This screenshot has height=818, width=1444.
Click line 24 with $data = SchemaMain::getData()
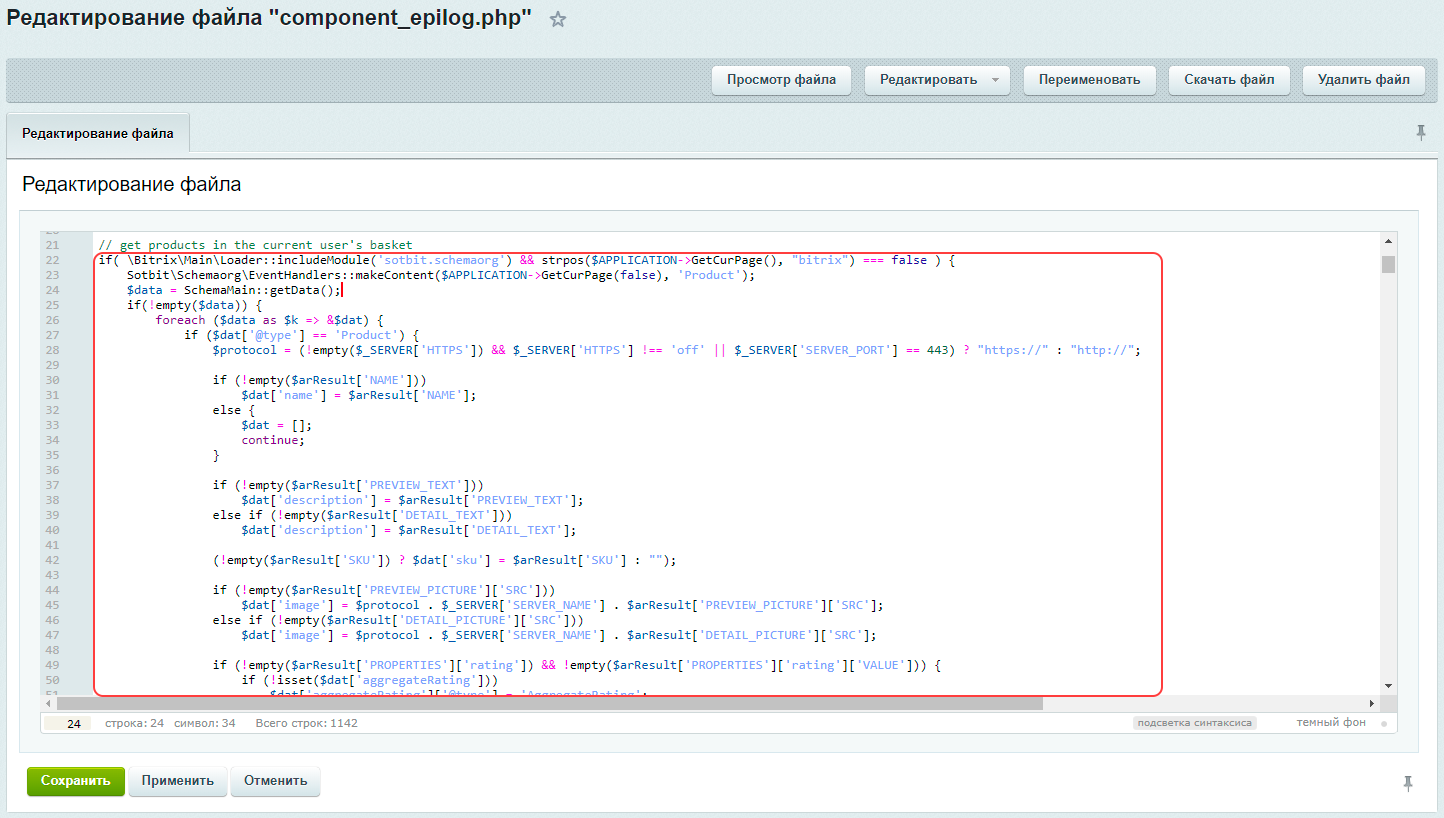[x=234, y=290]
